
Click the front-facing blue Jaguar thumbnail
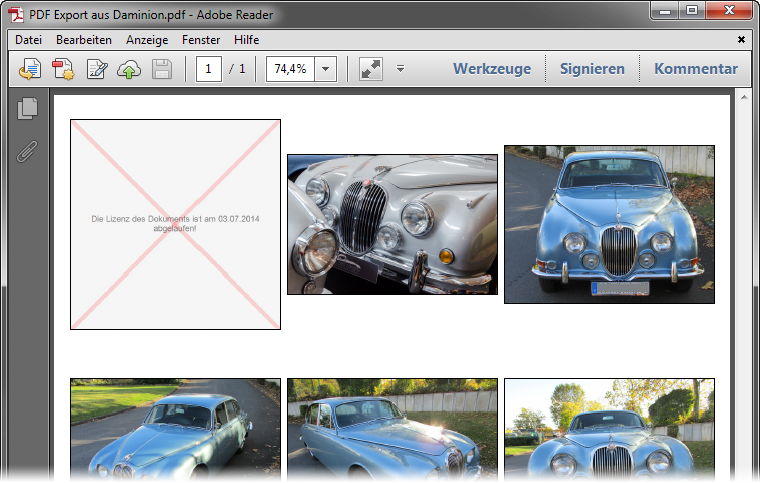[x=609, y=224]
